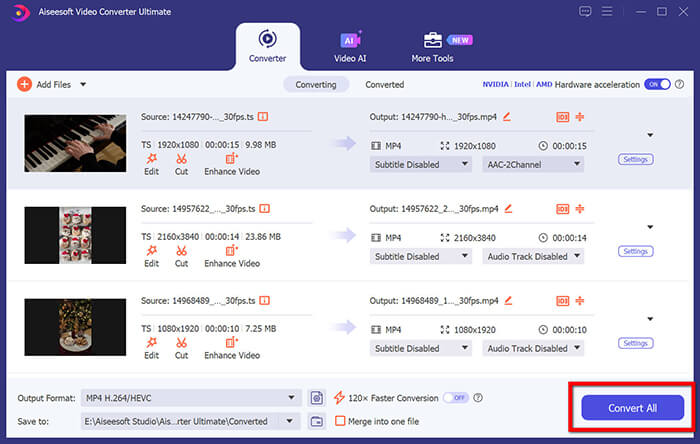Screen dimensions: 700x444
Task: Rename first output file with pencil icon
Action: click(507, 117)
